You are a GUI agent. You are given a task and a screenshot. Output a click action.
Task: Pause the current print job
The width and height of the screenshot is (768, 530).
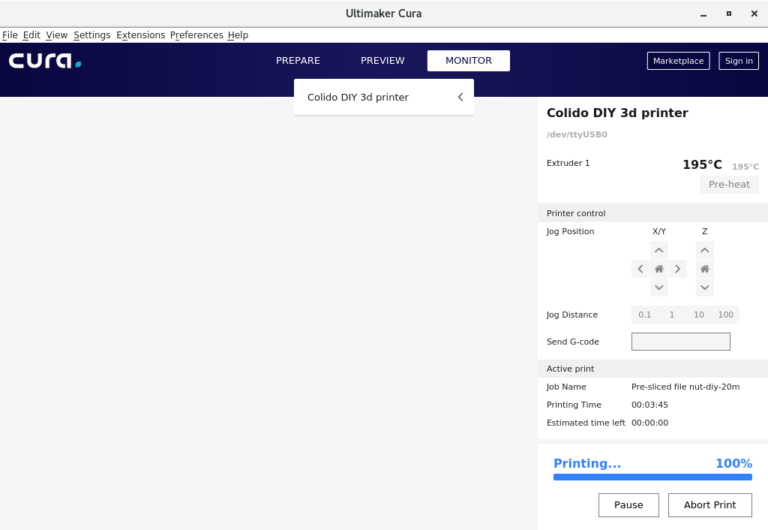point(628,505)
